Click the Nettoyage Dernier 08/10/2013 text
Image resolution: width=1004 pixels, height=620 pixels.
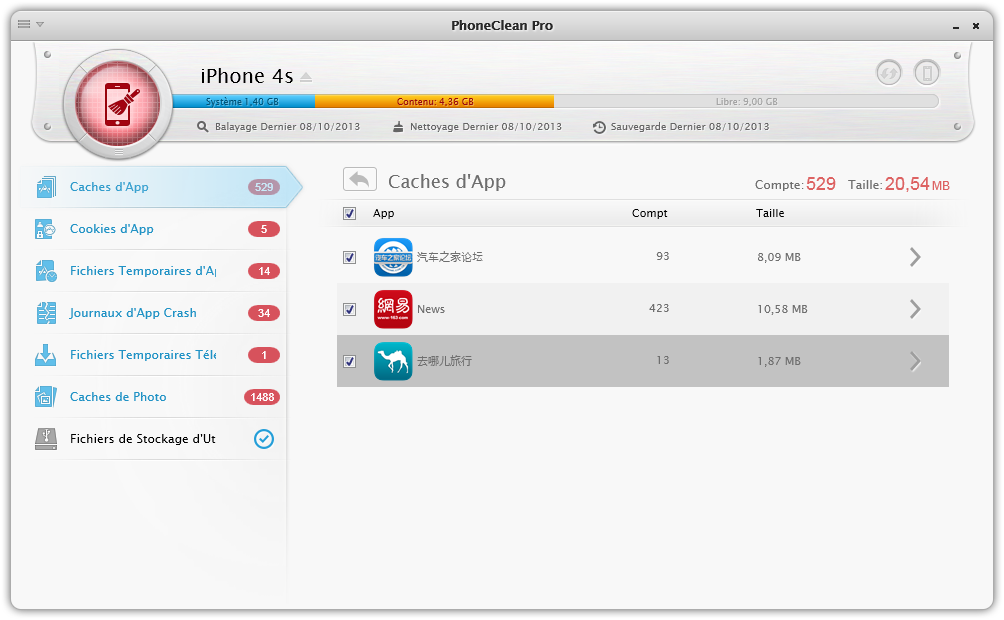pos(486,127)
